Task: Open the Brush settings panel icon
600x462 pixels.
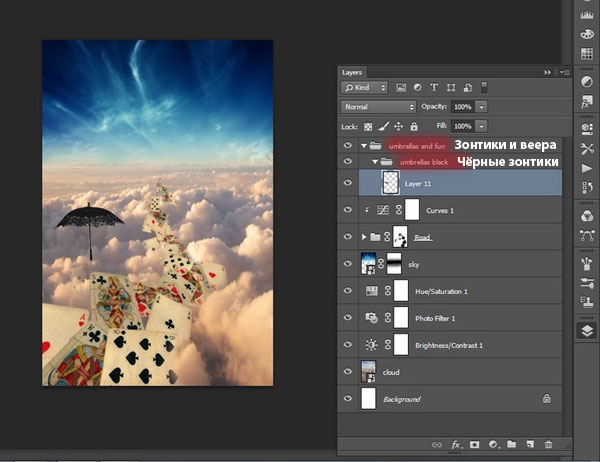Action: coord(587,283)
